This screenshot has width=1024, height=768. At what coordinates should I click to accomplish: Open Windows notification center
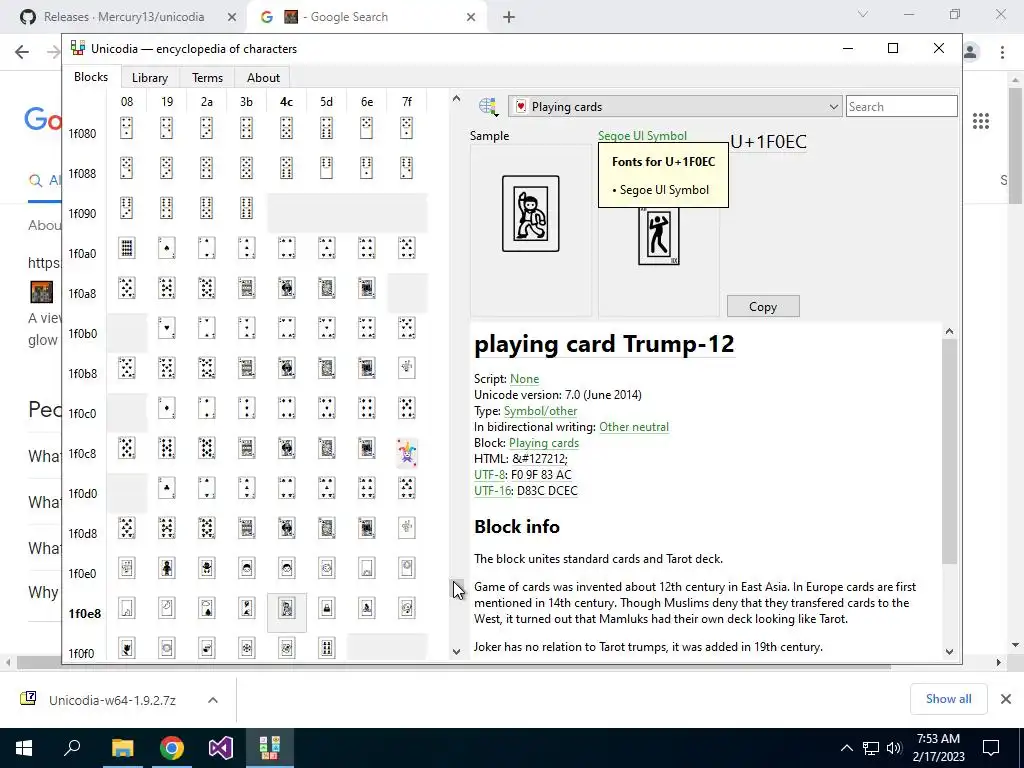point(991,748)
